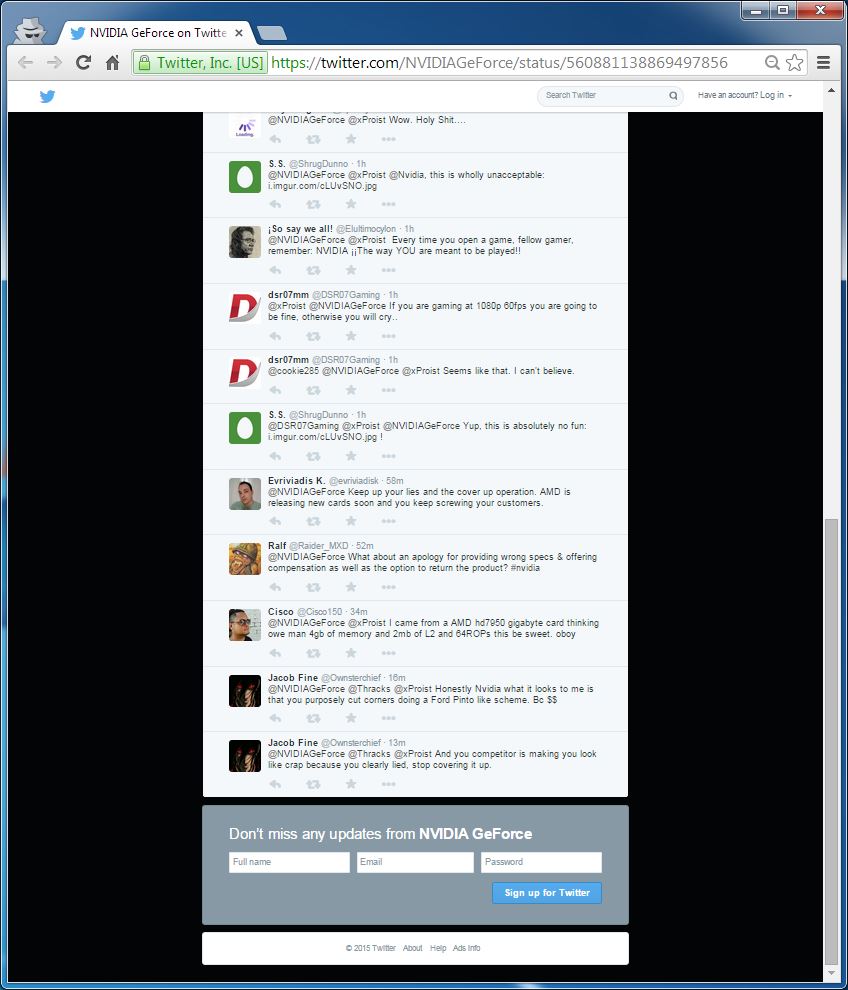Screen dimensions: 848x990
Task: Click the search magnifier in Search Twitter box
Action: (673, 96)
